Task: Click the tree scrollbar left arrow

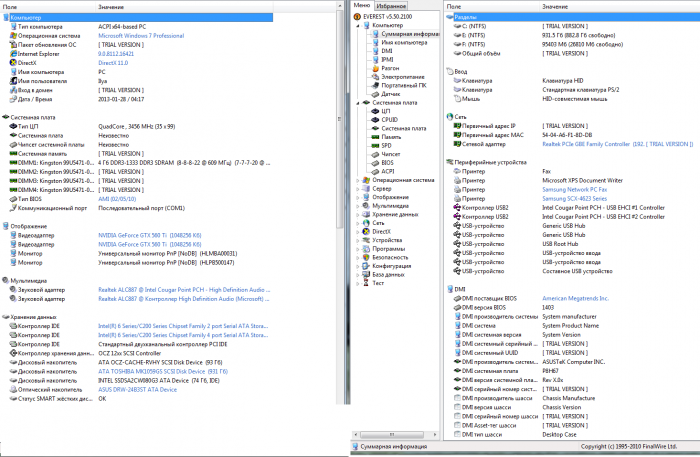Action: 356,434
